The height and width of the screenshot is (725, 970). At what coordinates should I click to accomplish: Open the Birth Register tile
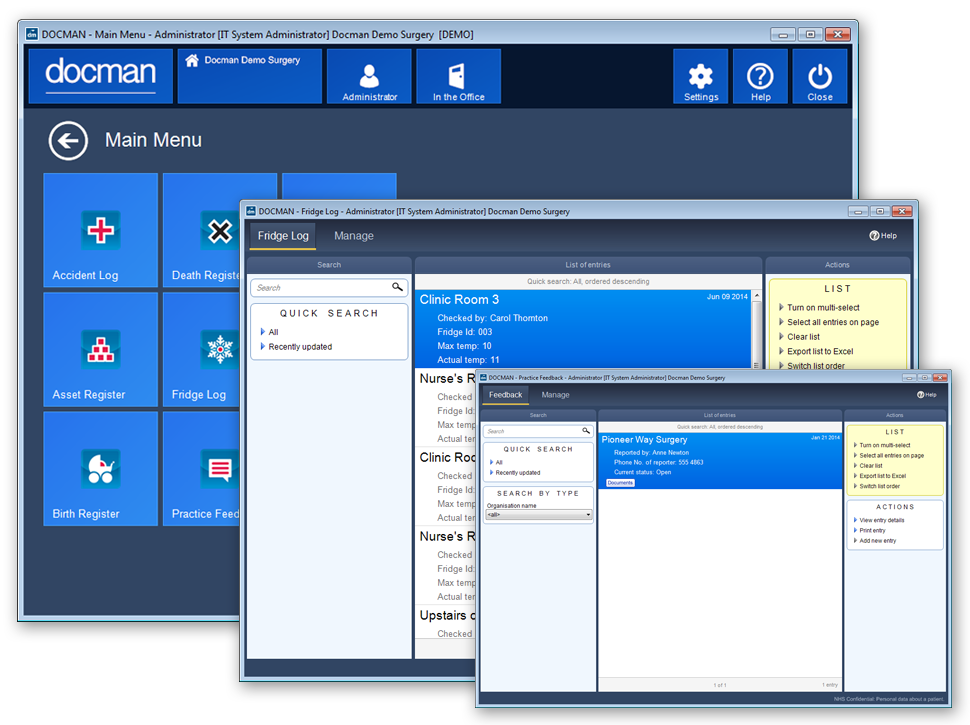click(x=100, y=469)
